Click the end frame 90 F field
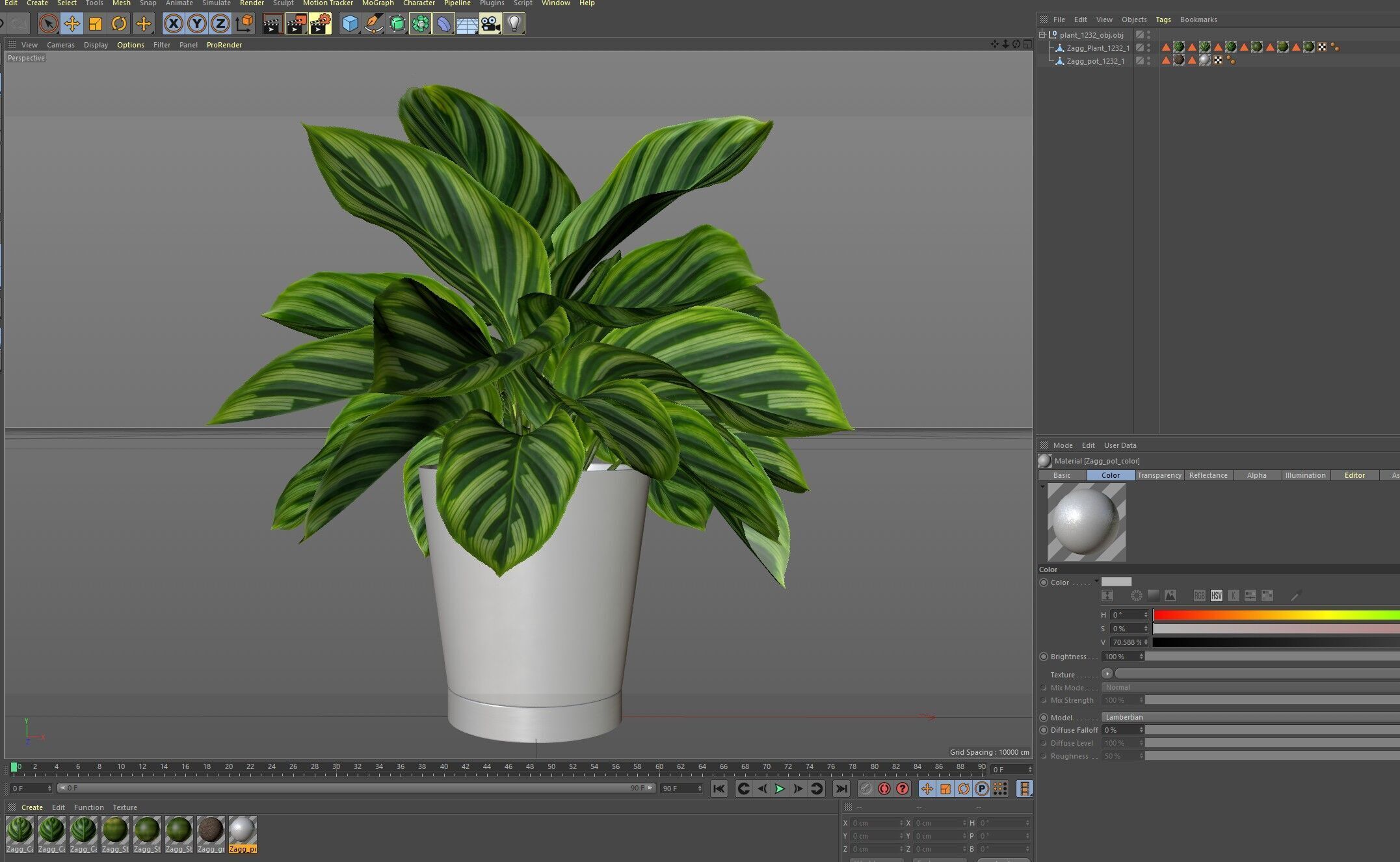The image size is (1400, 862). click(x=681, y=789)
